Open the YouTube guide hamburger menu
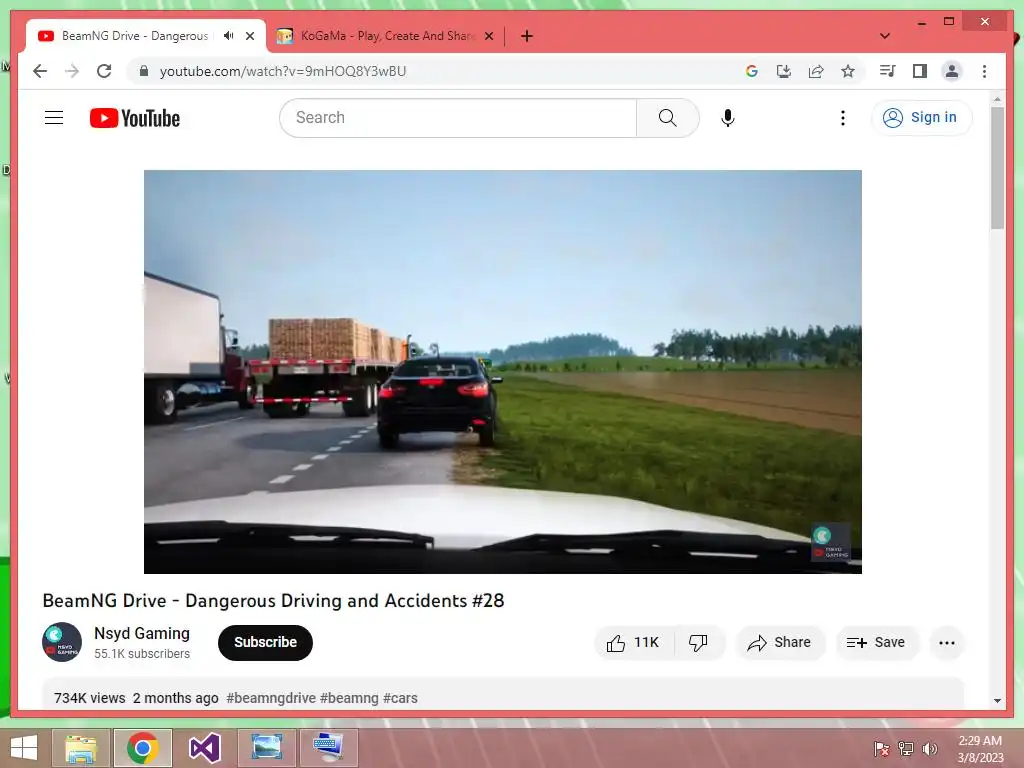Image resolution: width=1024 pixels, height=768 pixels. pos(54,118)
